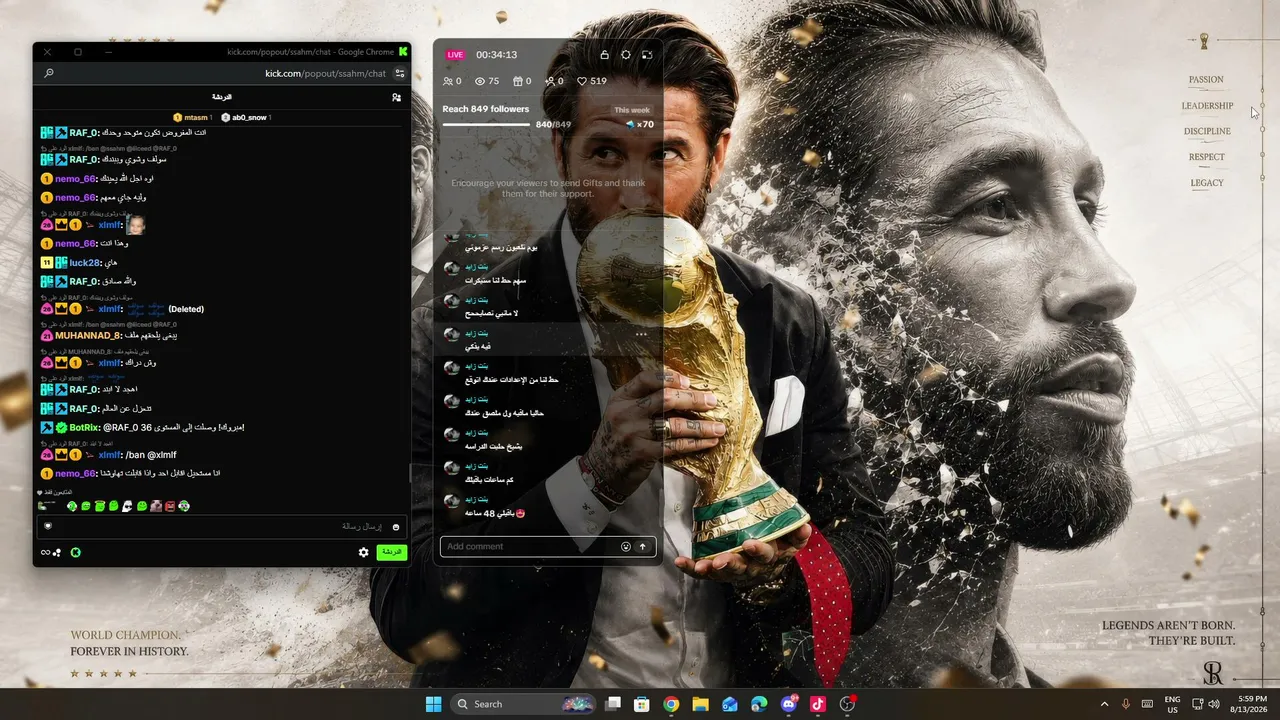The height and width of the screenshot is (720, 1280).
Task: Click the volume icon in system tray
Action: point(1214,704)
